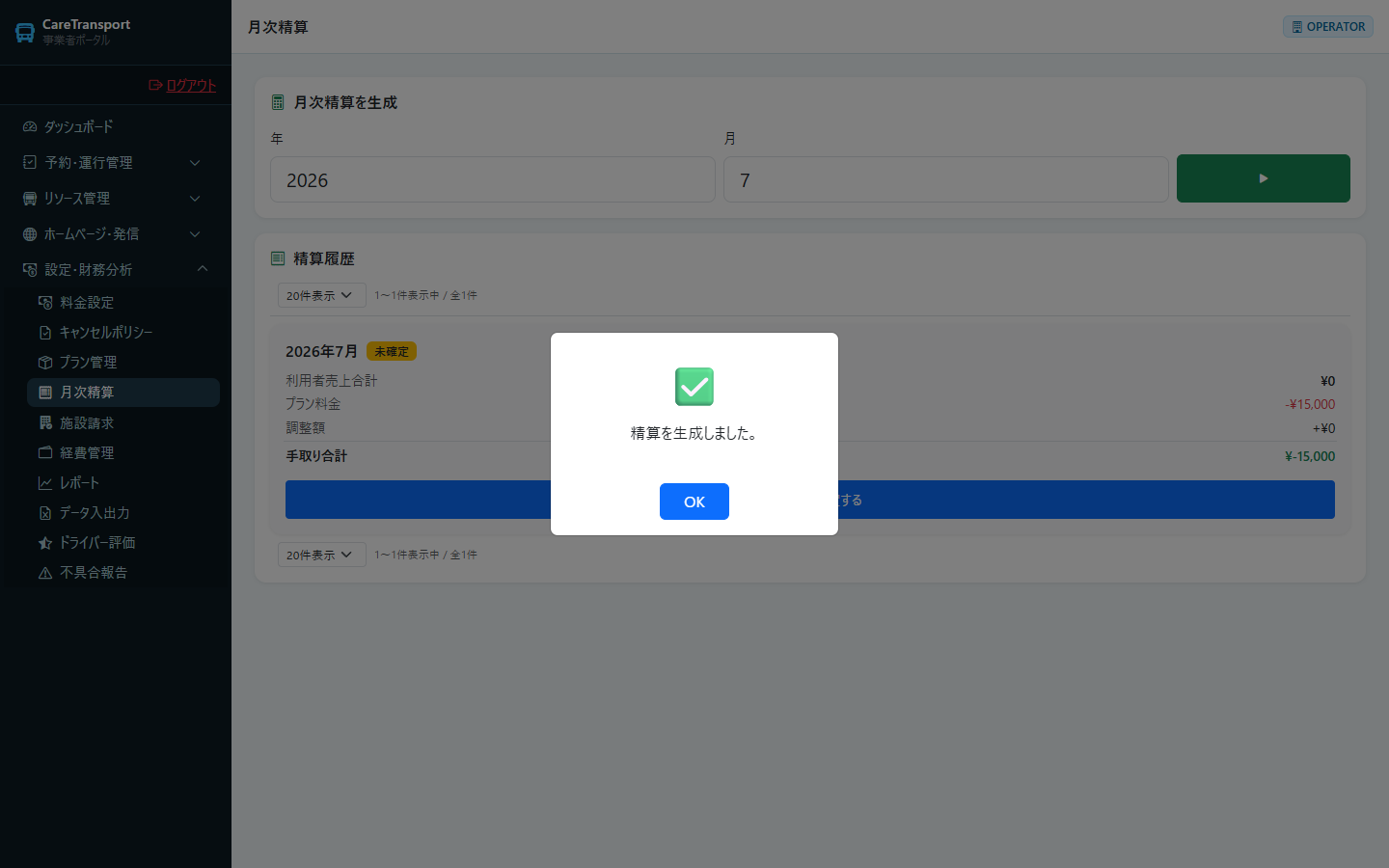
Task: Open レポート menu item
Action: [x=123, y=482]
